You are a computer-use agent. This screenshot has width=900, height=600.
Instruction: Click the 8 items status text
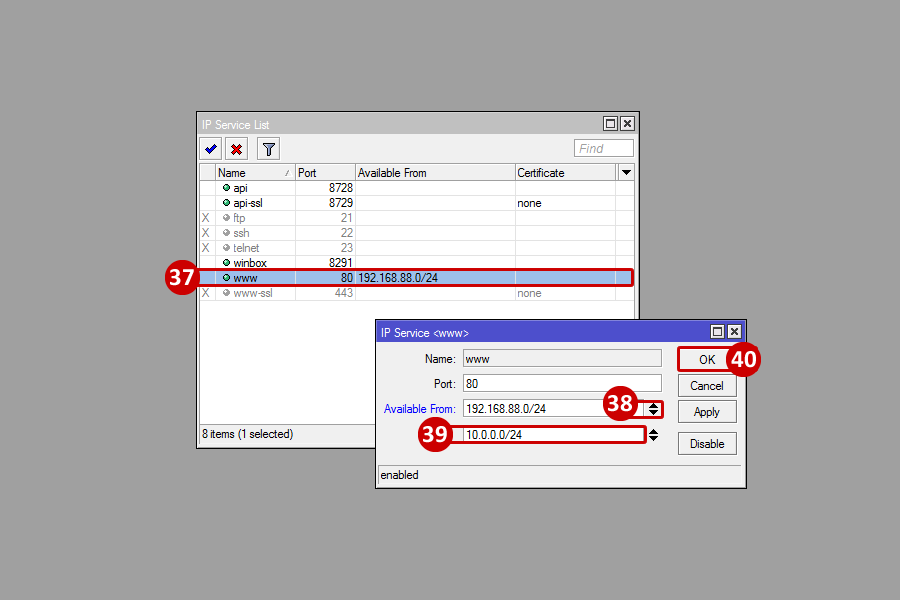247,434
